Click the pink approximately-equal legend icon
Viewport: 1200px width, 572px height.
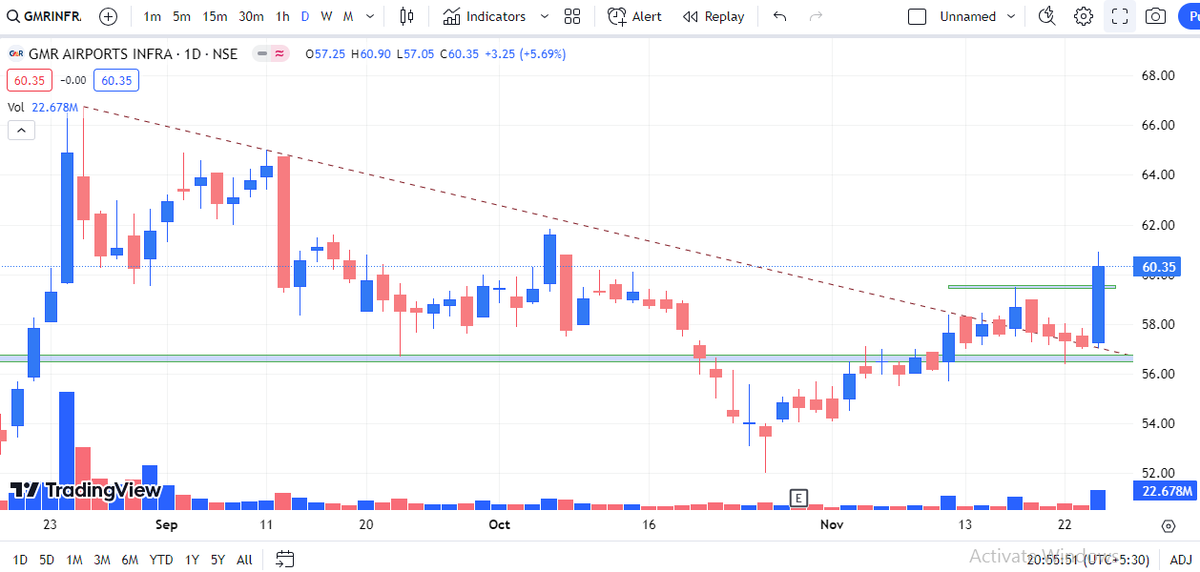click(x=280, y=54)
